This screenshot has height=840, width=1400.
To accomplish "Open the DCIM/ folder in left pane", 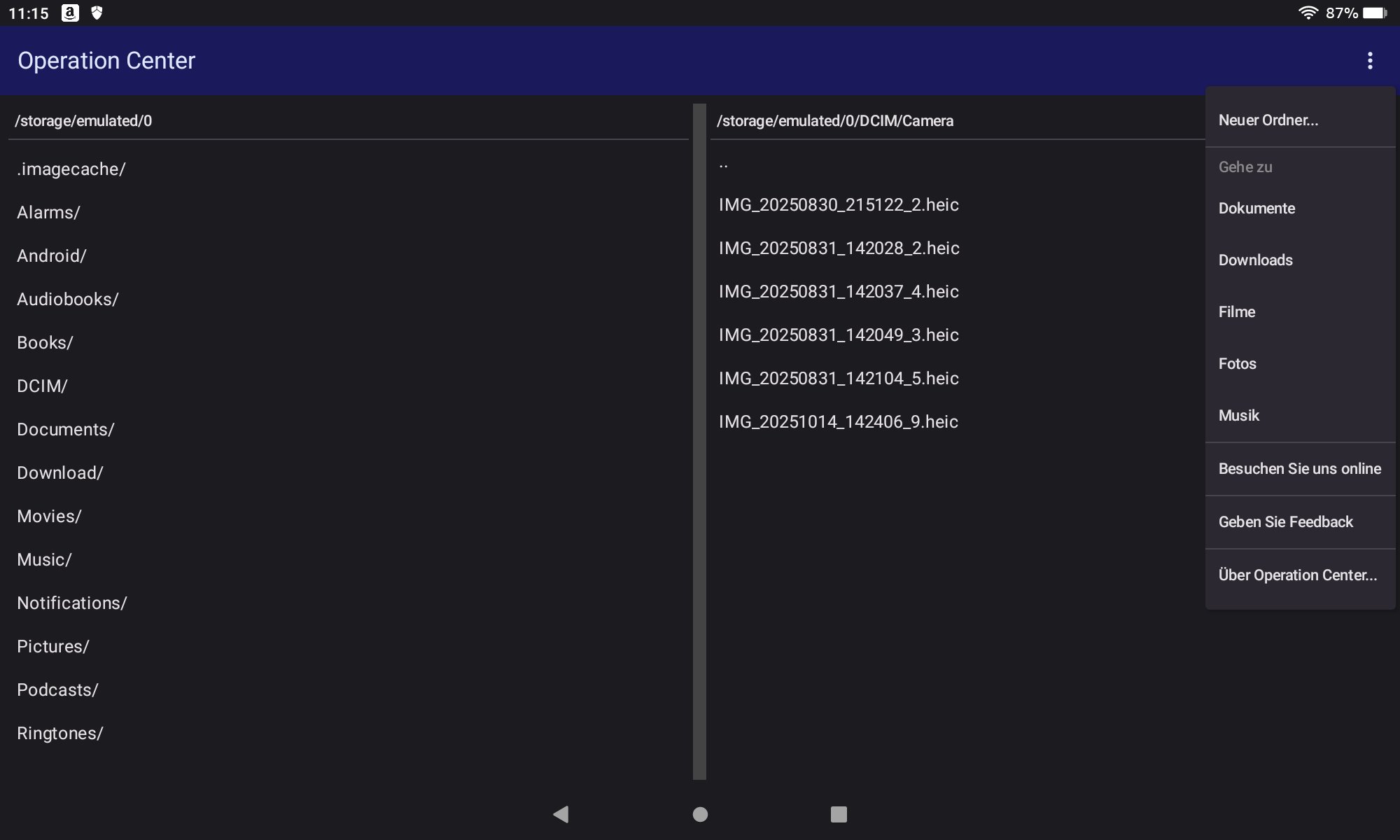I will pos(42,386).
